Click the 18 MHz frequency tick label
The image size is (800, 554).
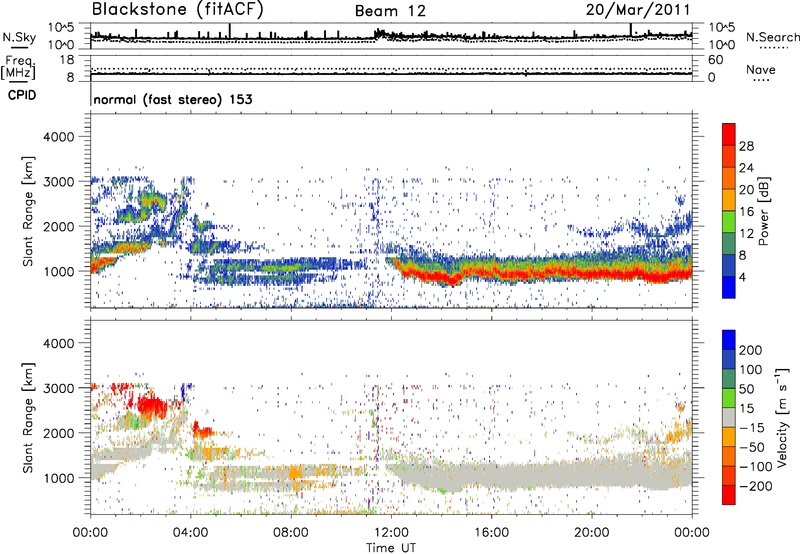point(67,60)
